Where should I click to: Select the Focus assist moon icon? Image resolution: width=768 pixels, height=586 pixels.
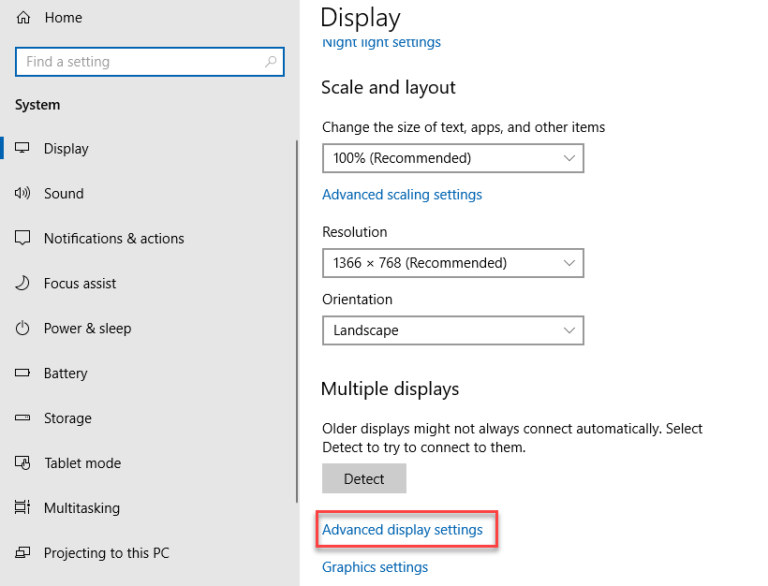(23, 284)
